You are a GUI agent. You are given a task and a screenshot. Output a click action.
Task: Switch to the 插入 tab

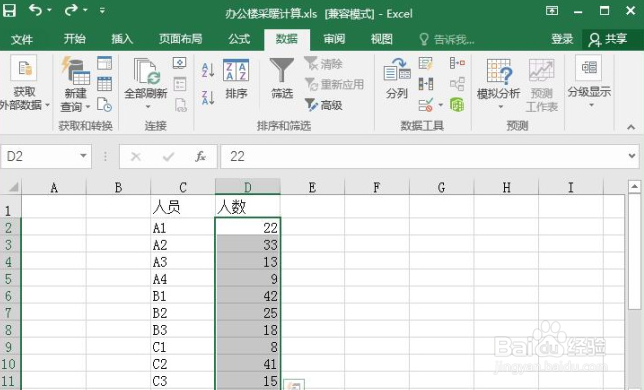coord(122,39)
